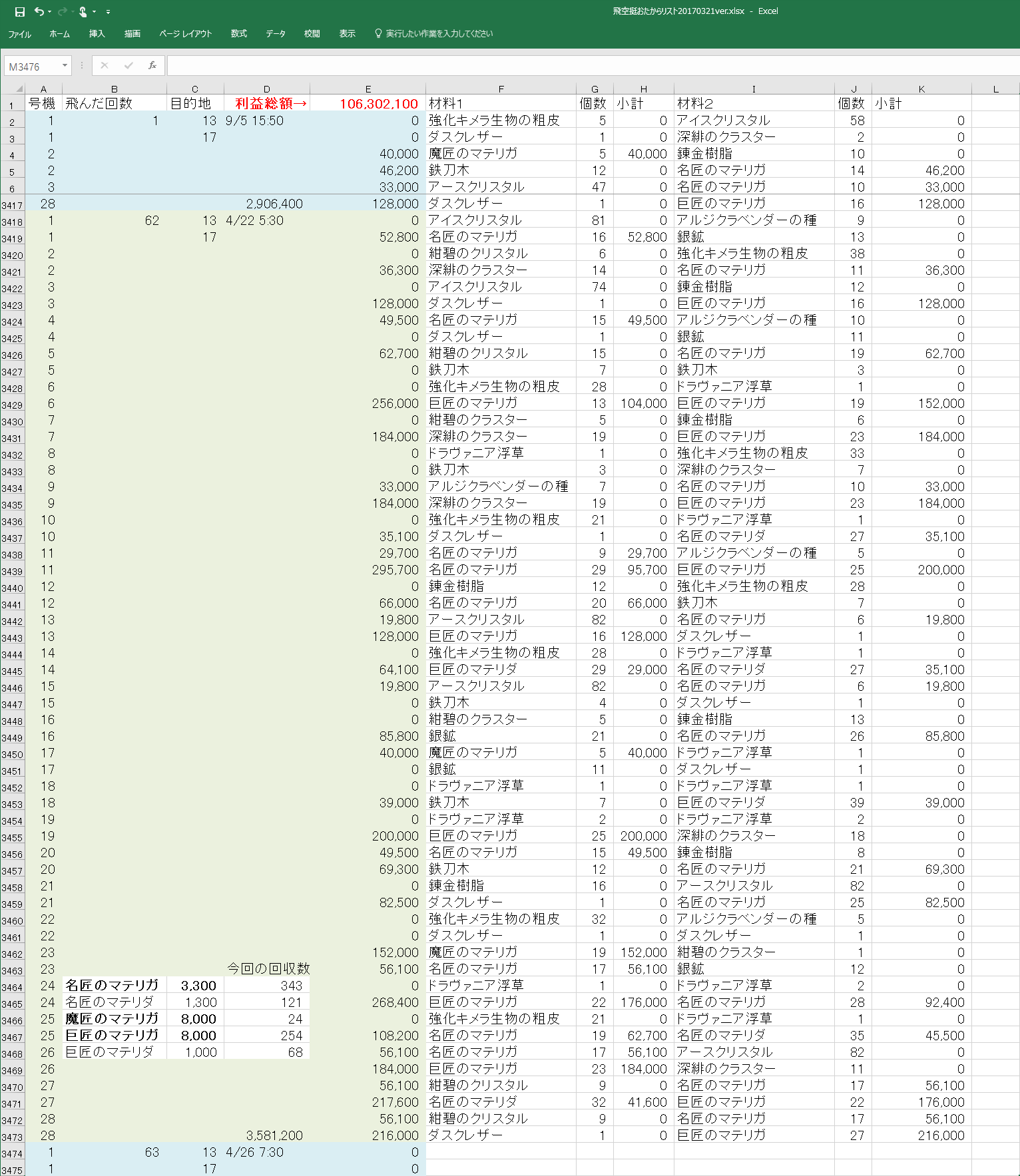The height and width of the screenshot is (1176, 1020).
Task: Select the column F header
Action: click(x=501, y=89)
